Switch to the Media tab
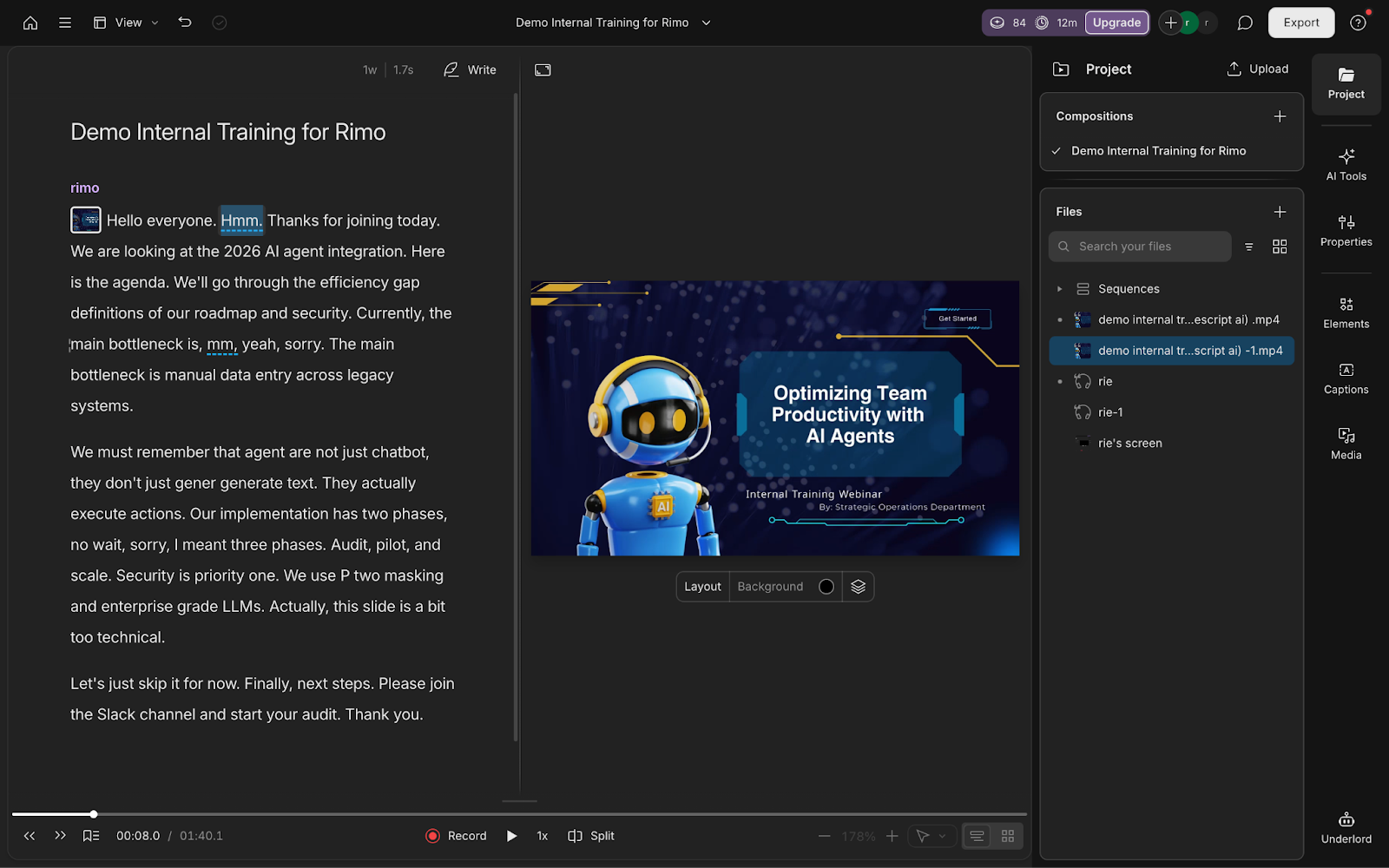 pyautogui.click(x=1346, y=444)
